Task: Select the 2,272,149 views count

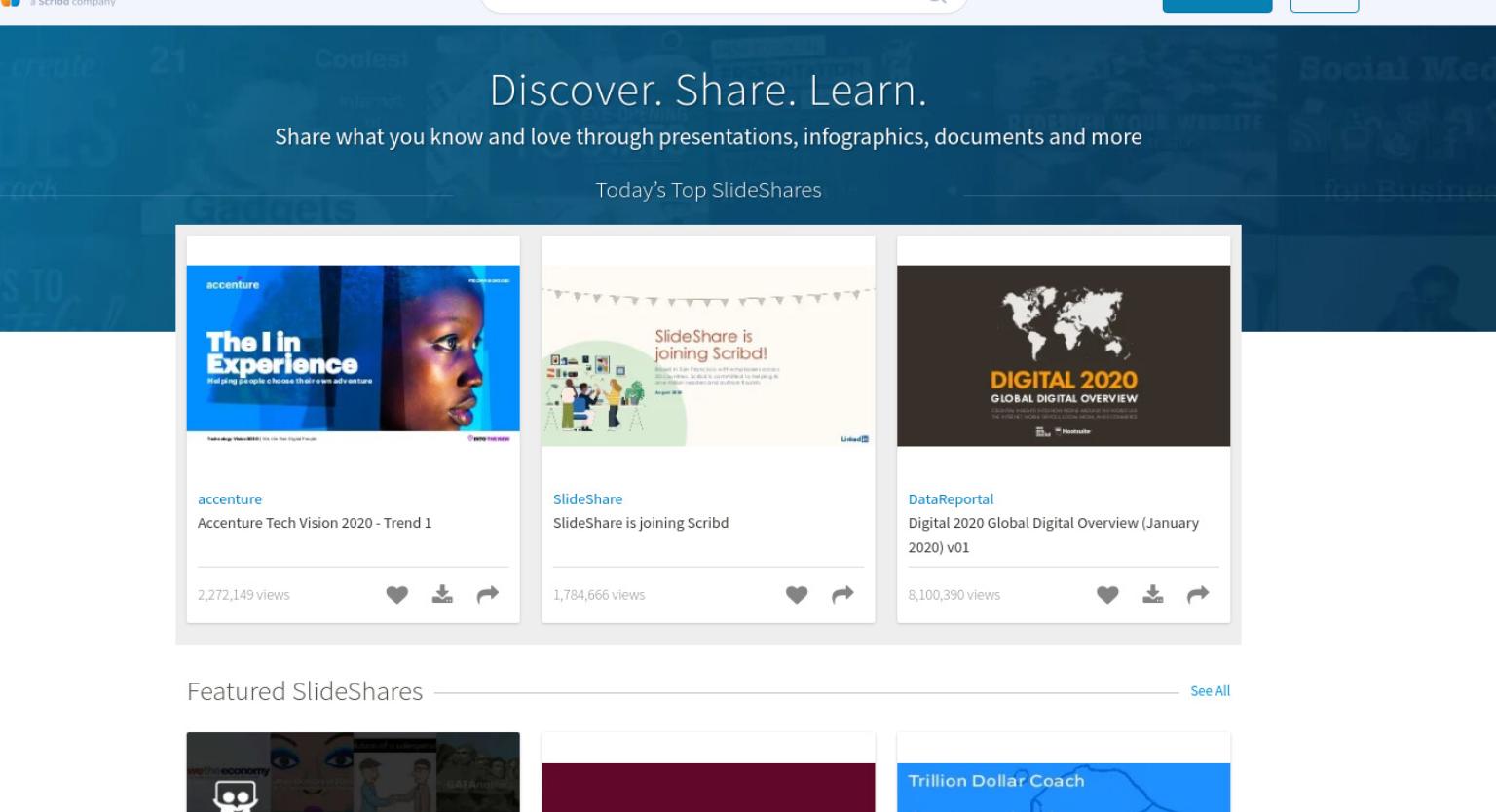Action: (x=243, y=595)
